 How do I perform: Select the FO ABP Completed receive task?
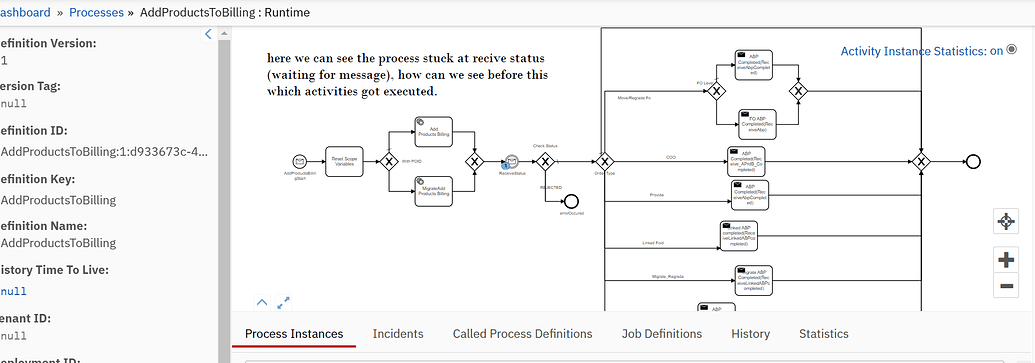tap(757, 124)
